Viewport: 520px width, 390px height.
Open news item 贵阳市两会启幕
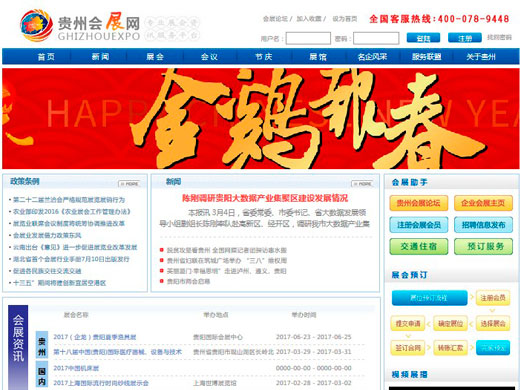click(188, 281)
